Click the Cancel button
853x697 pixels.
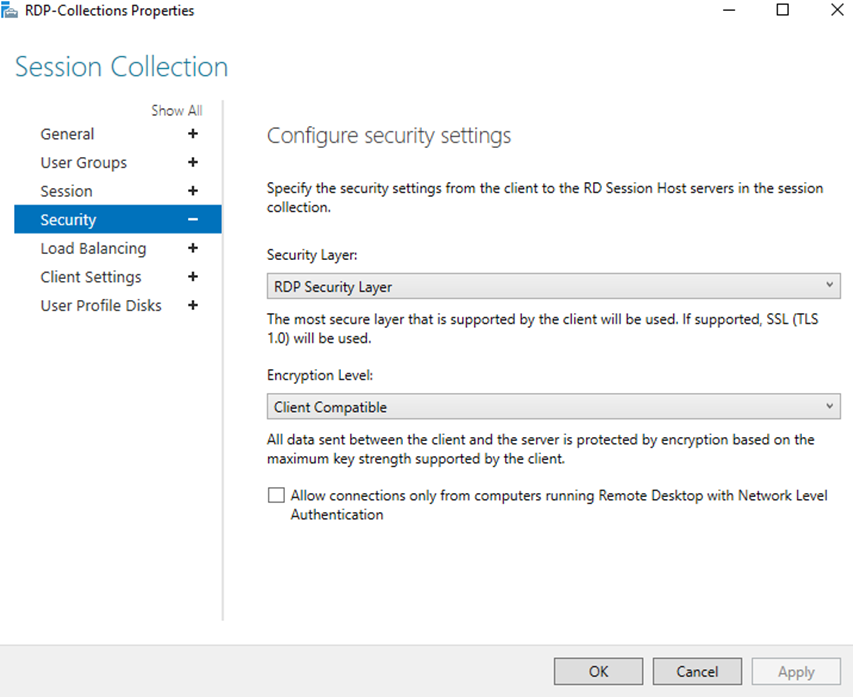[x=697, y=671]
